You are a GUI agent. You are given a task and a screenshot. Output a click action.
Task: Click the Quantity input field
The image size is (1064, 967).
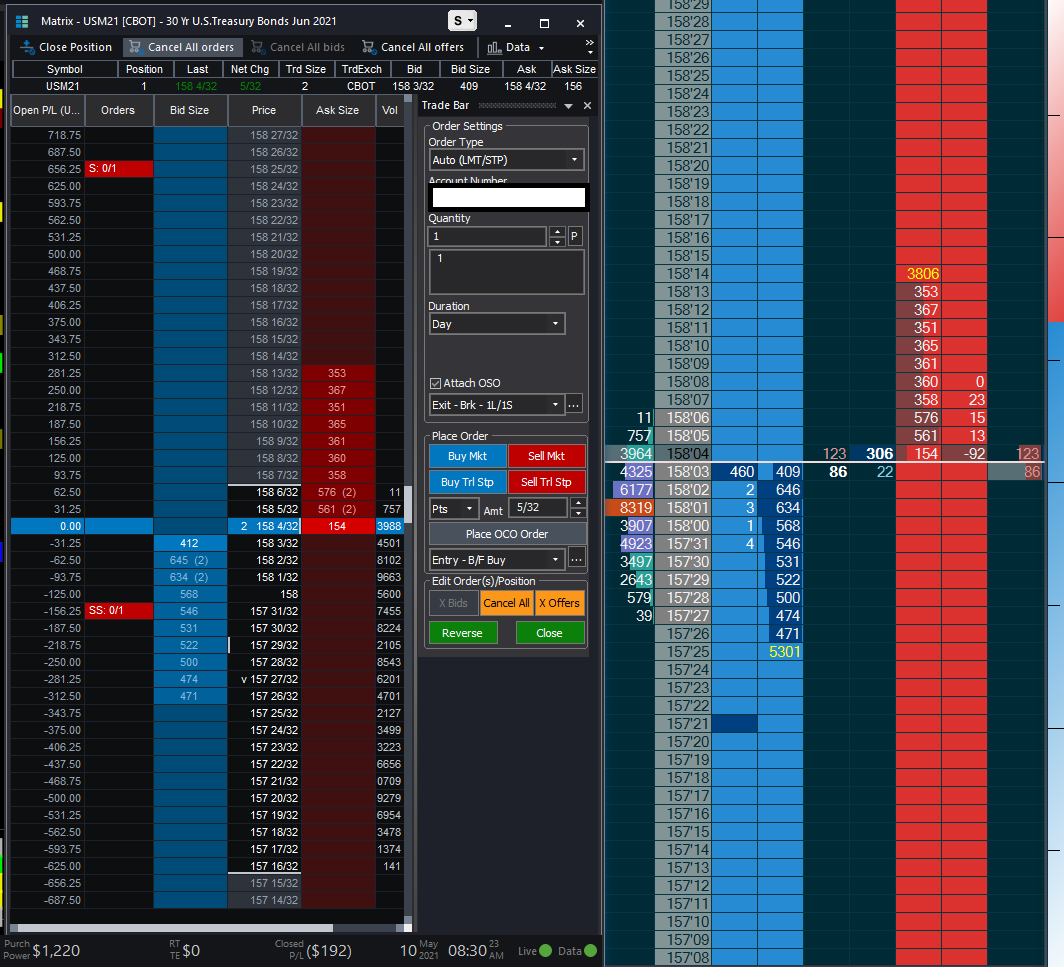(487, 236)
